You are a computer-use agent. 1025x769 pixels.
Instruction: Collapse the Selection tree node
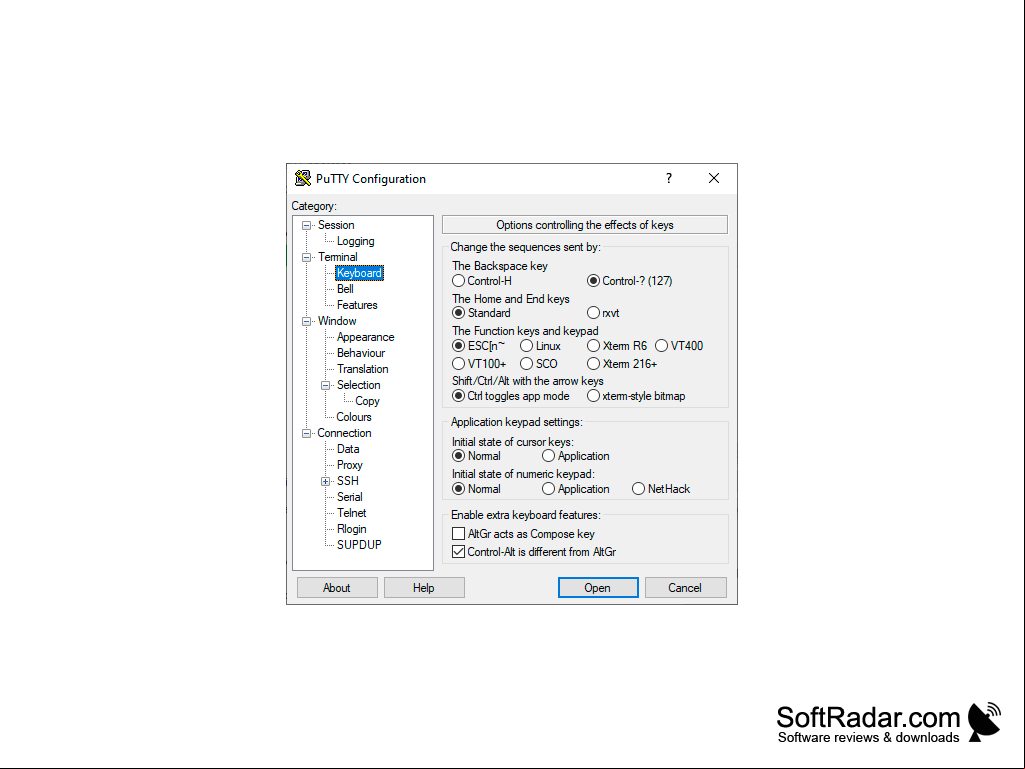click(325, 386)
